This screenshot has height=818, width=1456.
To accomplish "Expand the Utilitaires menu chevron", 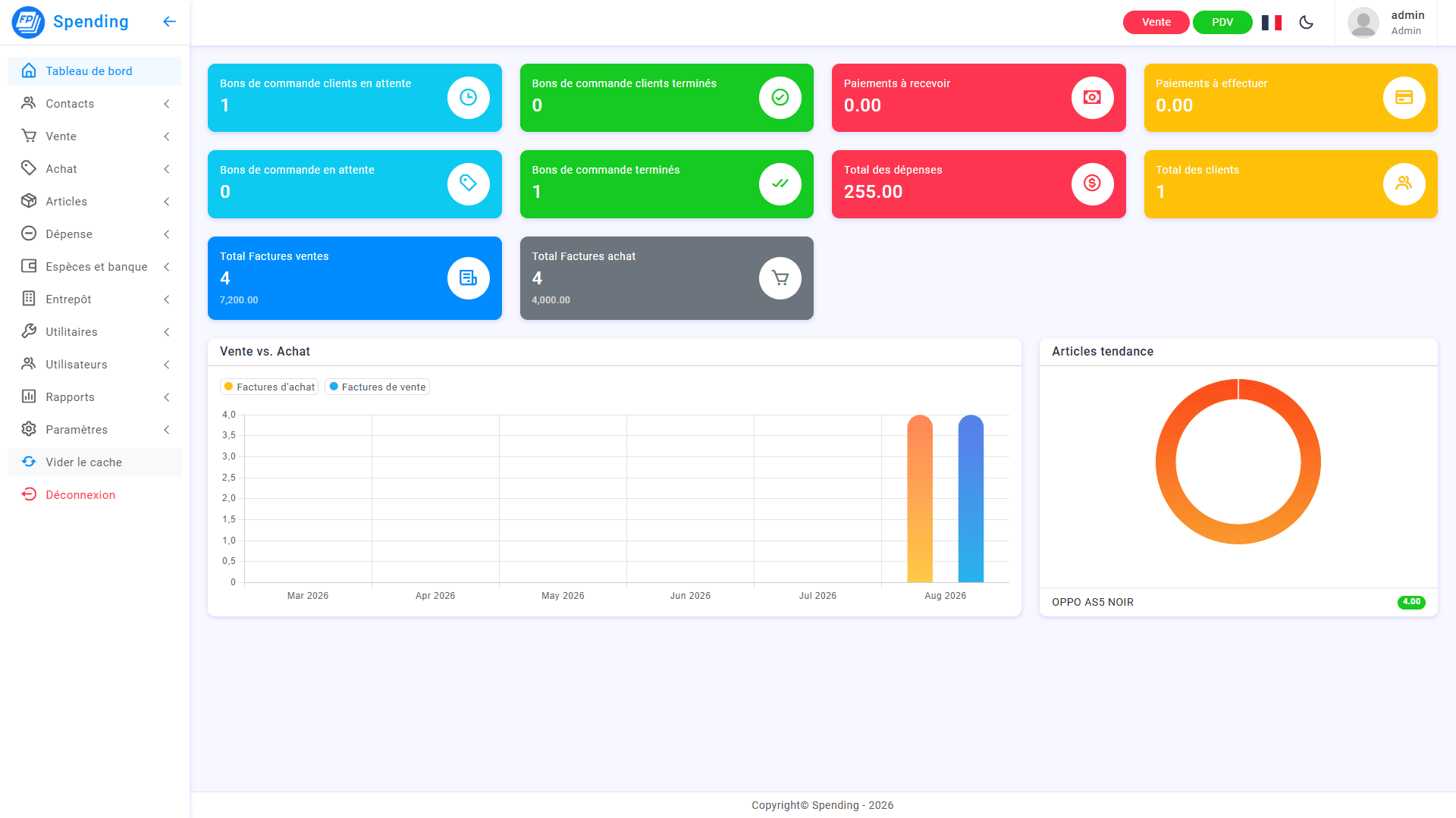I will point(167,332).
